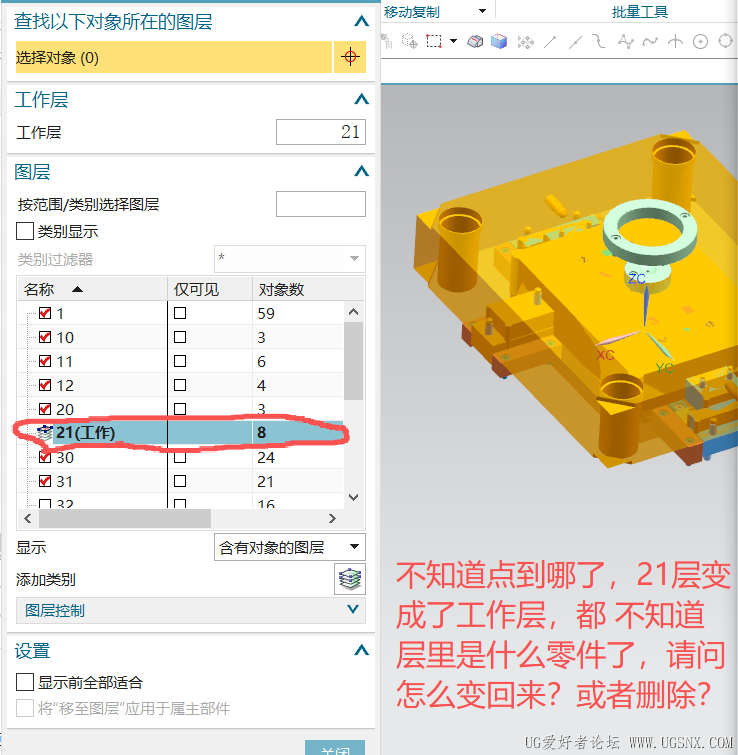This screenshot has width=738, height=755.
Task: Expand the 图层控制 section
Action: click(191, 611)
